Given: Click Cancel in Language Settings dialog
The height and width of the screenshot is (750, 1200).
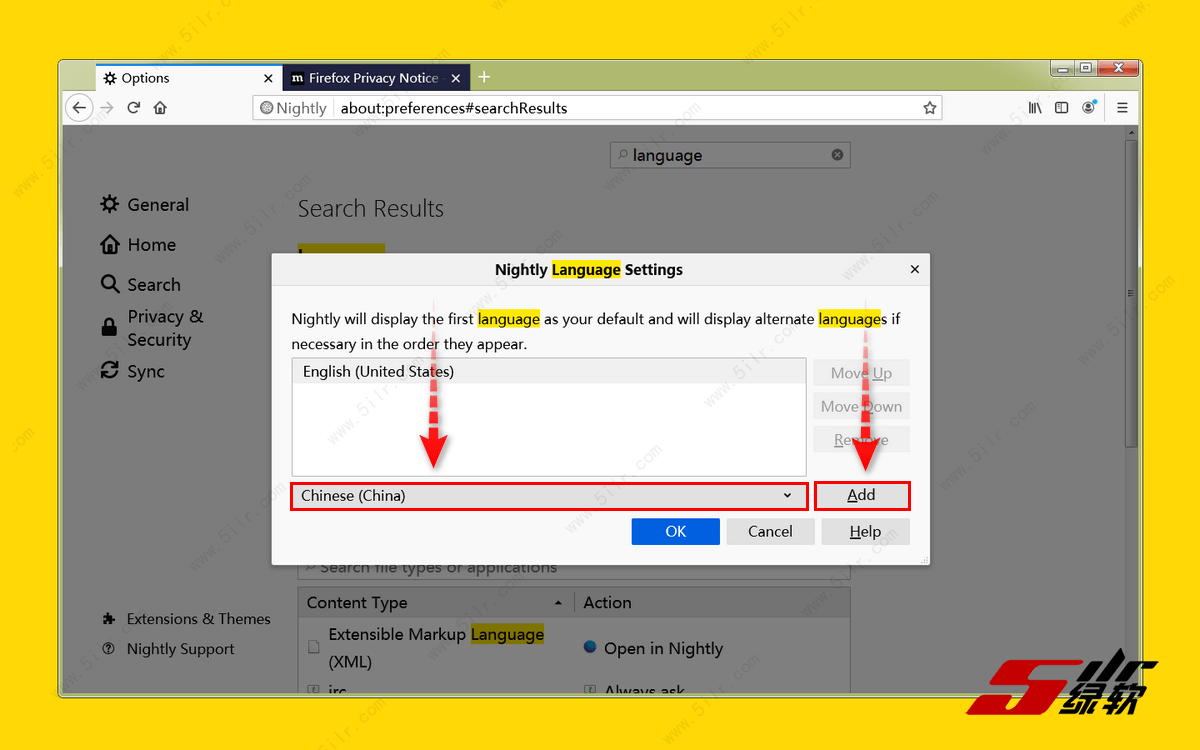Looking at the screenshot, I should pos(769,532).
